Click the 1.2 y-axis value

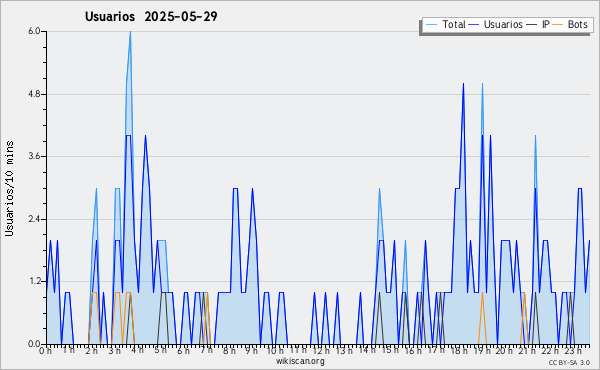point(34,281)
